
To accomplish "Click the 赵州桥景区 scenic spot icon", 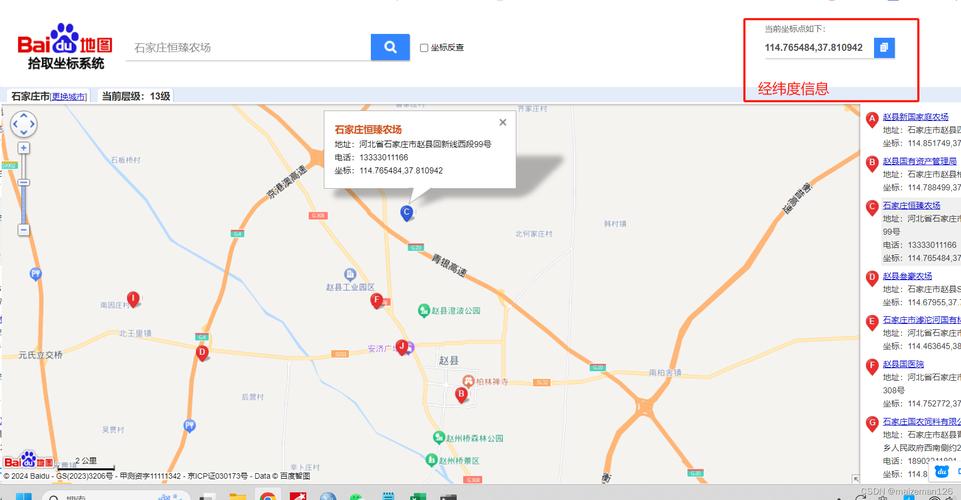I will [431, 460].
